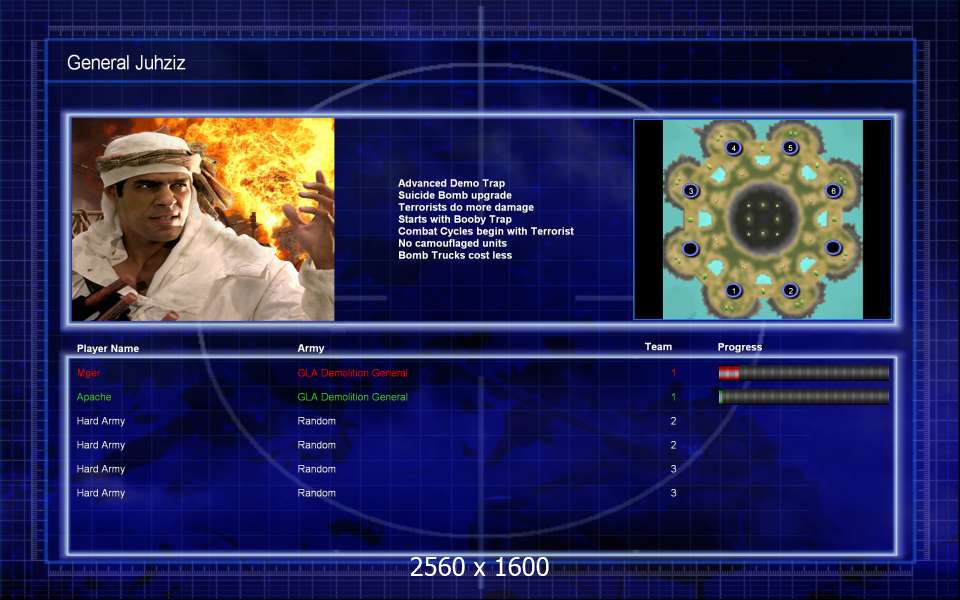
Task: Click Apache's green loading progress bar
Action: (804, 397)
